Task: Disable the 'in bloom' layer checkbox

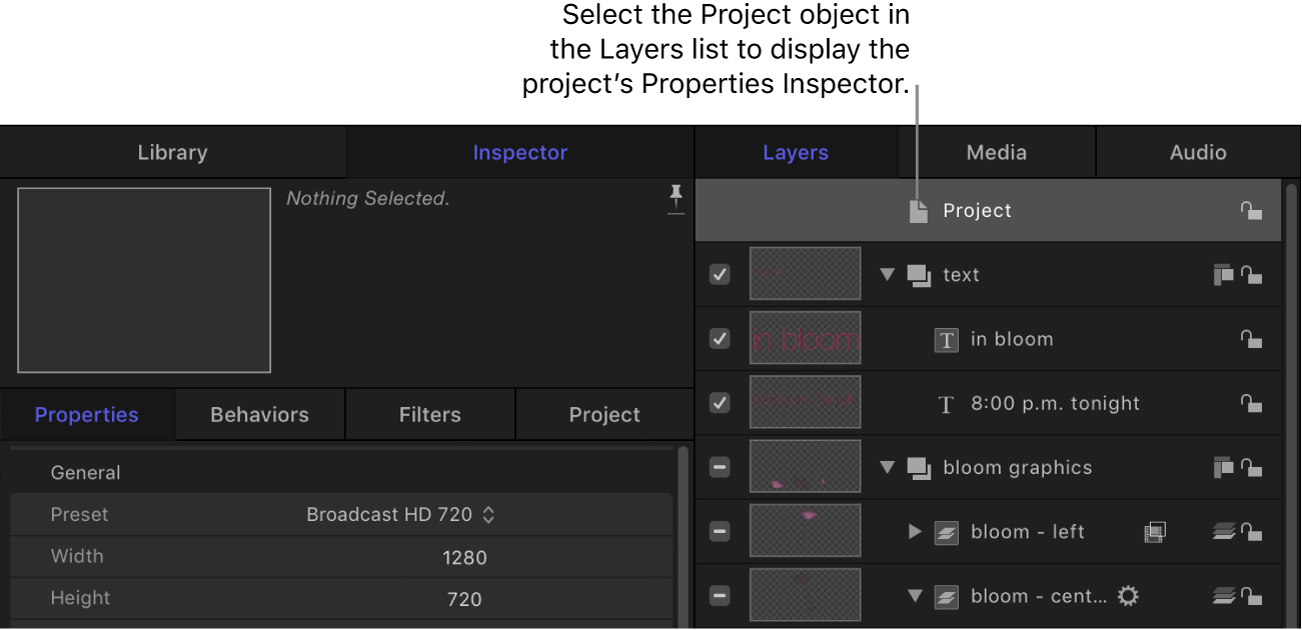Action: [x=719, y=339]
